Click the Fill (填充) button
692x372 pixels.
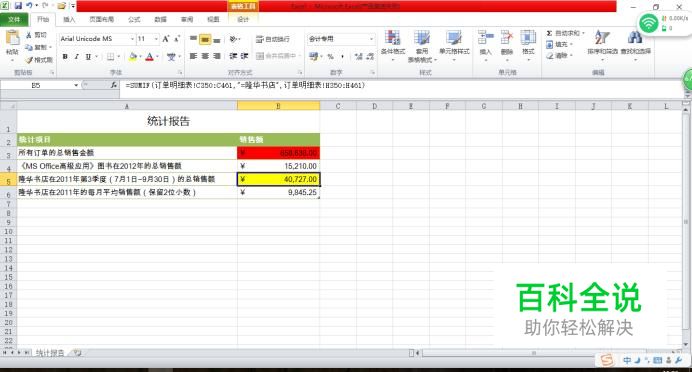(x=559, y=45)
